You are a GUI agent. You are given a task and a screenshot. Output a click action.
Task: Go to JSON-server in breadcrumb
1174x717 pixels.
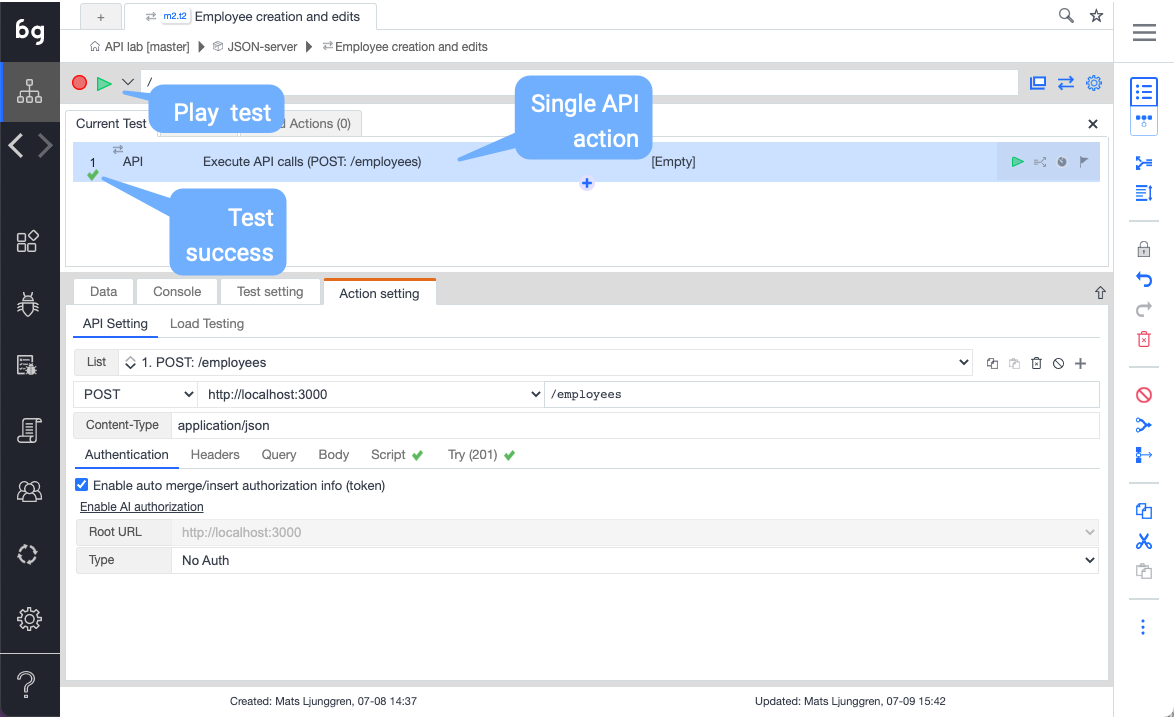(x=255, y=46)
